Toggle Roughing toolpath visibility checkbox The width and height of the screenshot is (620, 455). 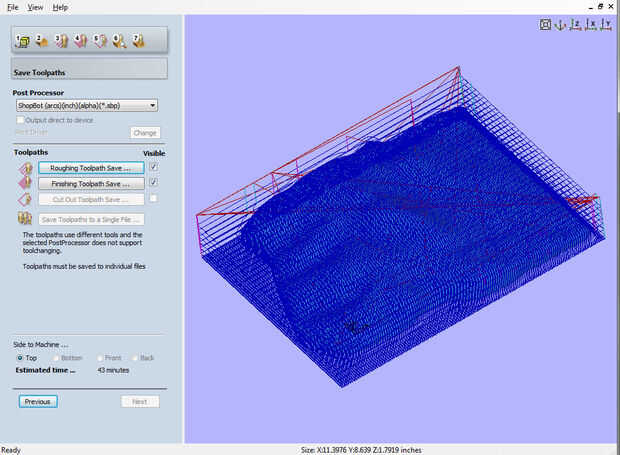point(153,167)
